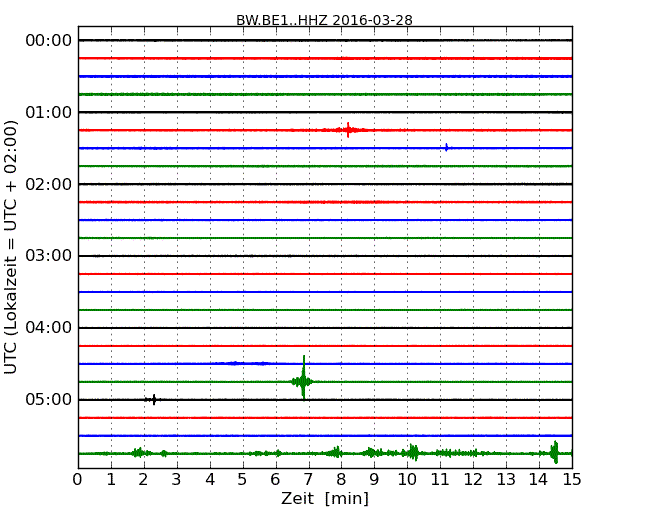
Task: Click the 04:00 time label
Action: pos(49,328)
